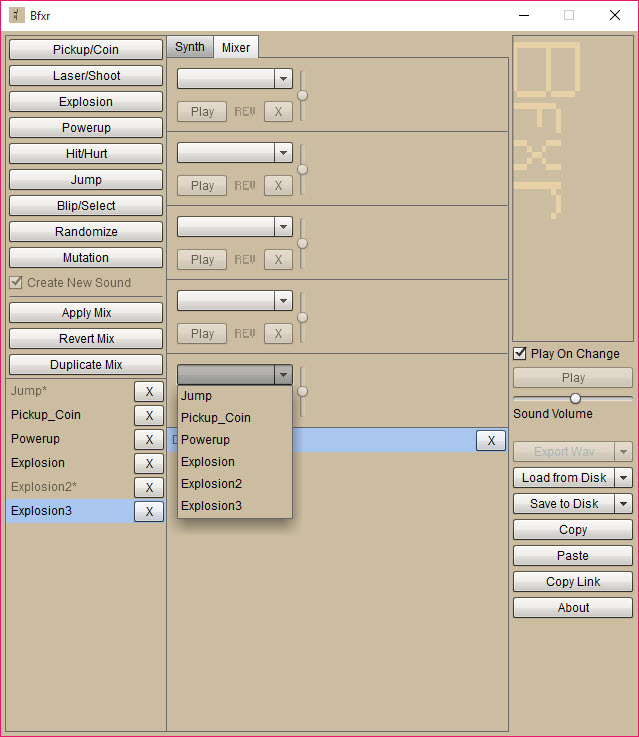Viewport: 639px width, 737px height.
Task: Click Revert Mix
Action: [x=86, y=338]
